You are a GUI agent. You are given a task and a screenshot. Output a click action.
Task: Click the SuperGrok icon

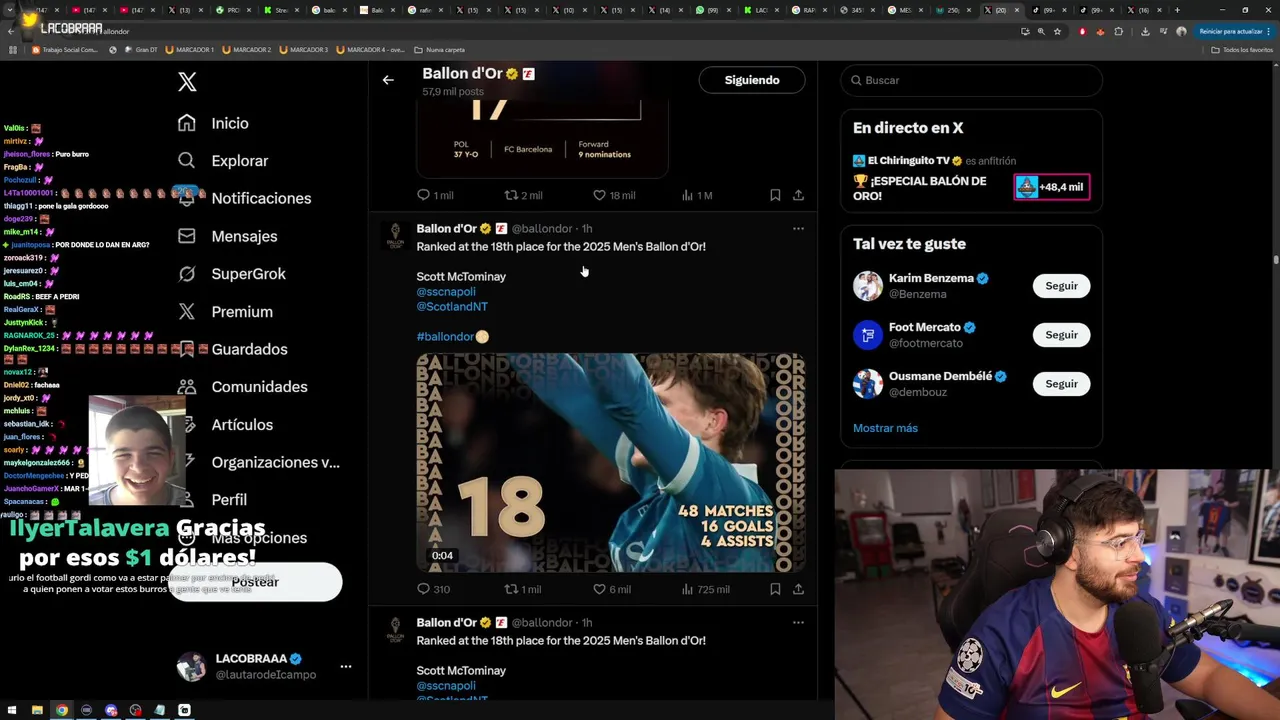coord(187,274)
